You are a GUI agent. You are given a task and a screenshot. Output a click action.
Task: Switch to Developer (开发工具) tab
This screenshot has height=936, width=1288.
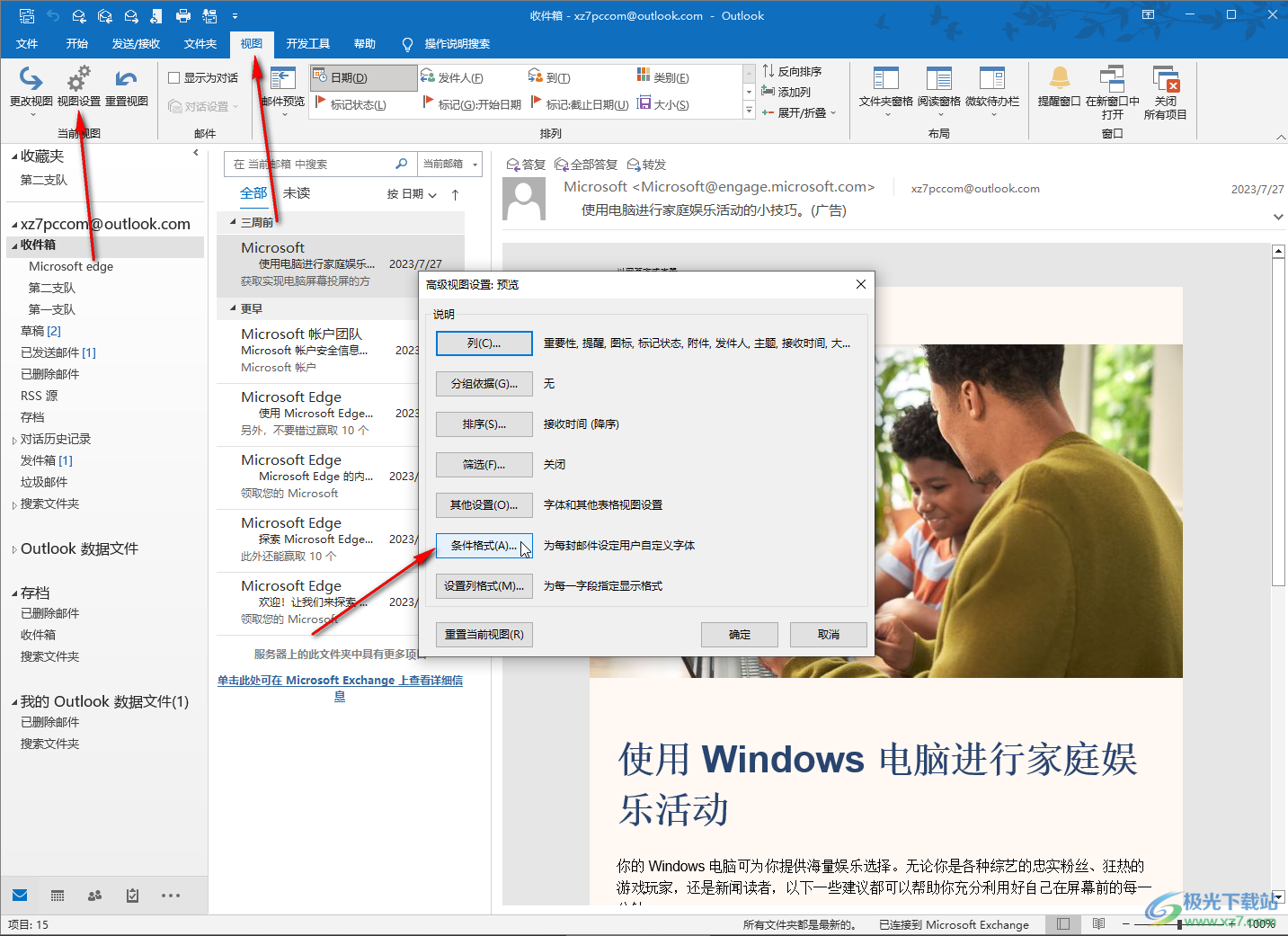pos(308,44)
